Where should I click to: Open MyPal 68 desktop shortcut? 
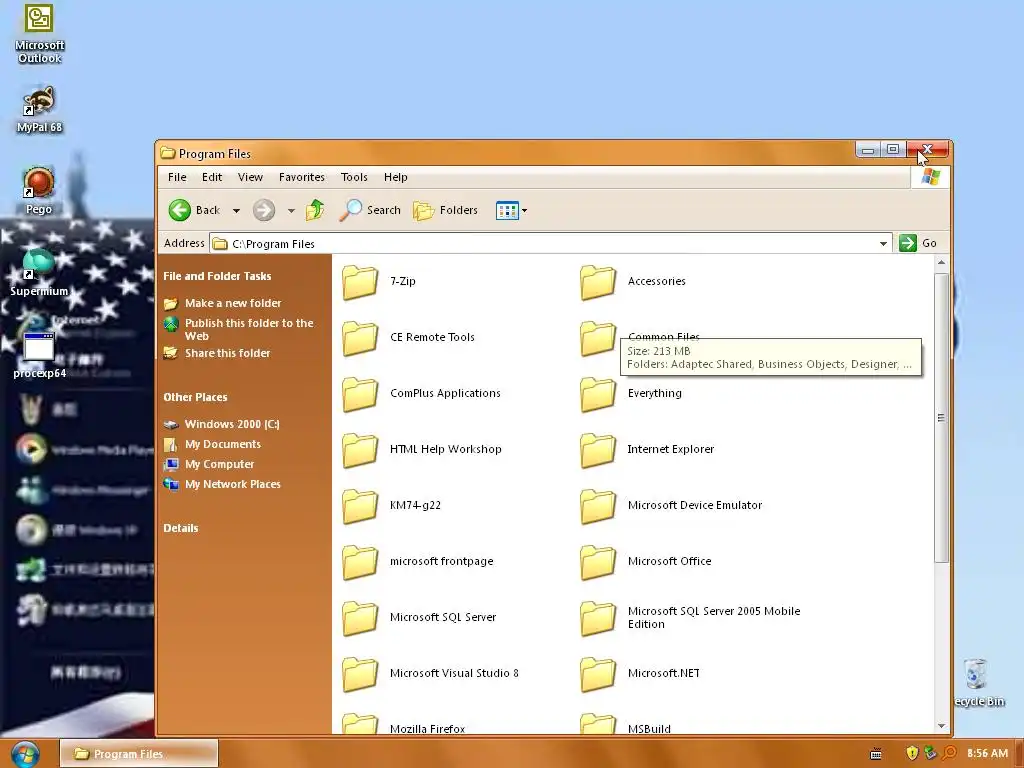(x=39, y=110)
